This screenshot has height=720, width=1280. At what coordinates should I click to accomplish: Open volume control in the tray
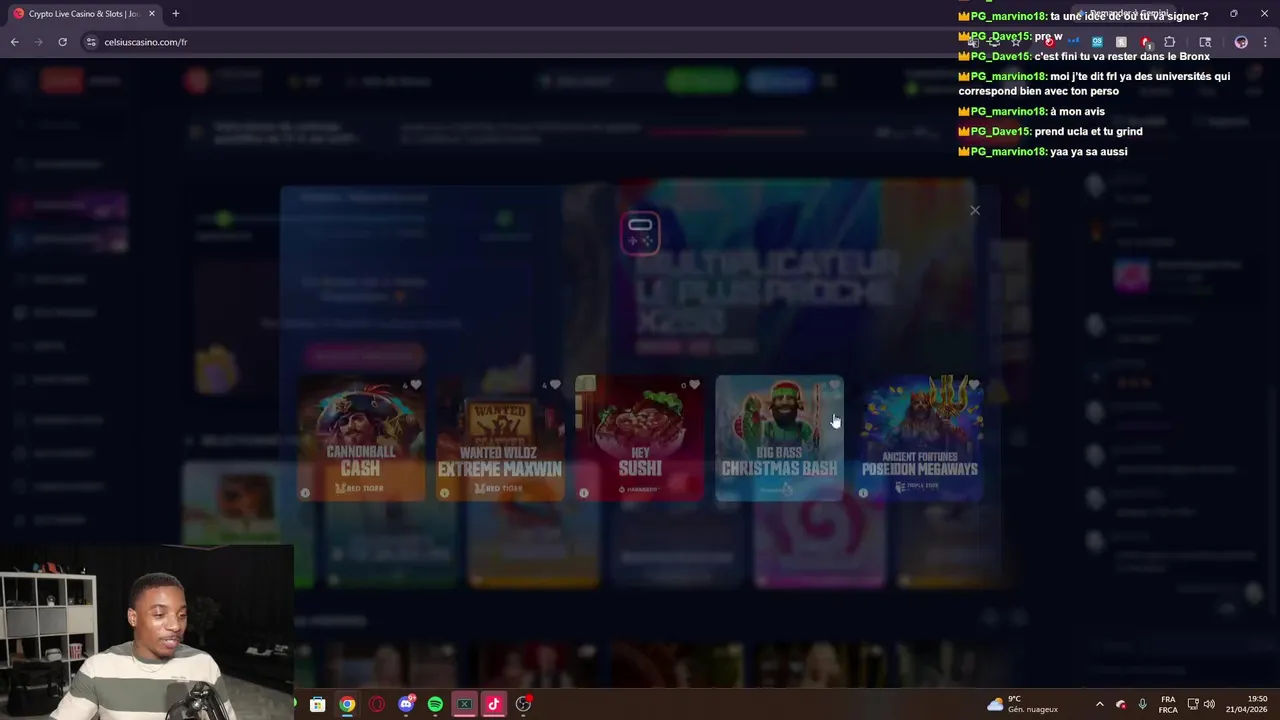click(1209, 704)
